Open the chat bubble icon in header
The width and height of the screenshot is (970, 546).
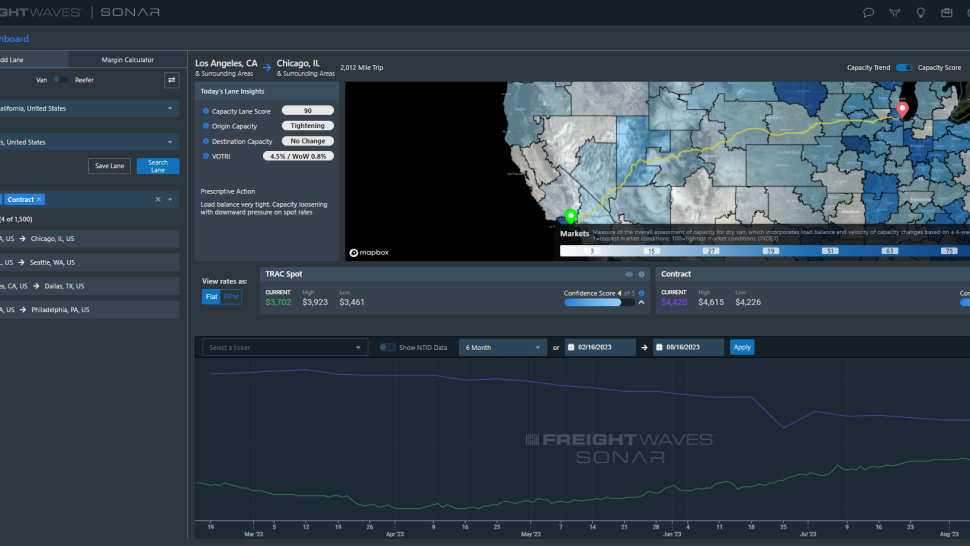[x=868, y=12]
